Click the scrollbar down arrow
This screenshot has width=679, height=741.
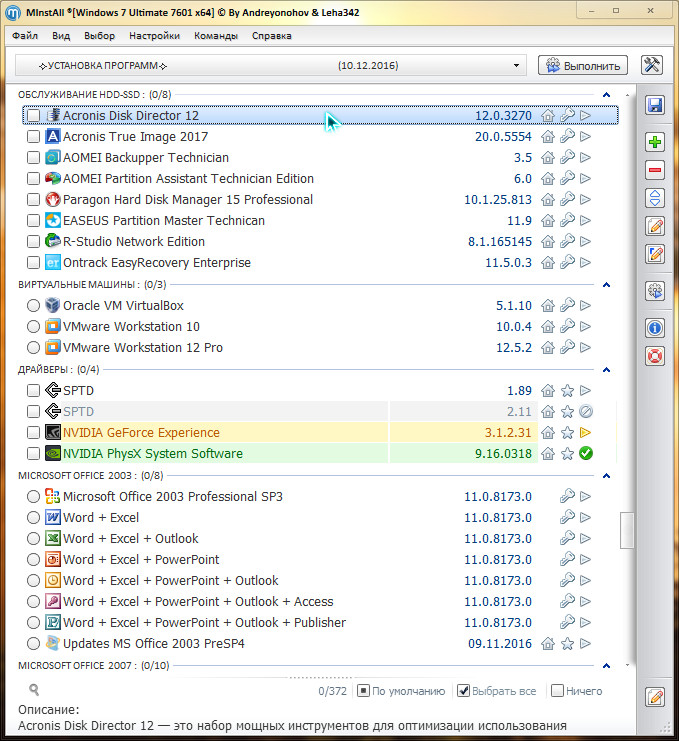pyautogui.click(x=627, y=665)
